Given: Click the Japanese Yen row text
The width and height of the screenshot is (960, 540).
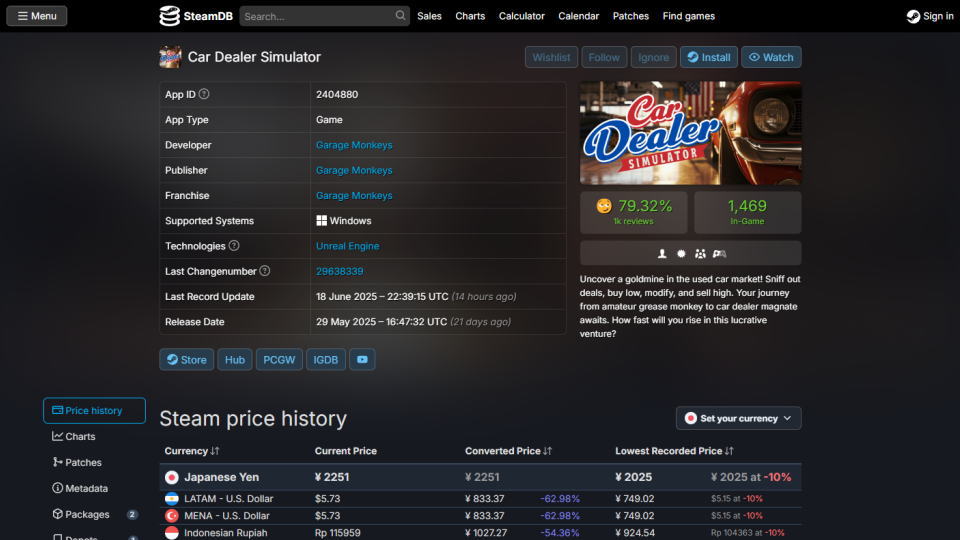Looking at the screenshot, I should point(222,477).
